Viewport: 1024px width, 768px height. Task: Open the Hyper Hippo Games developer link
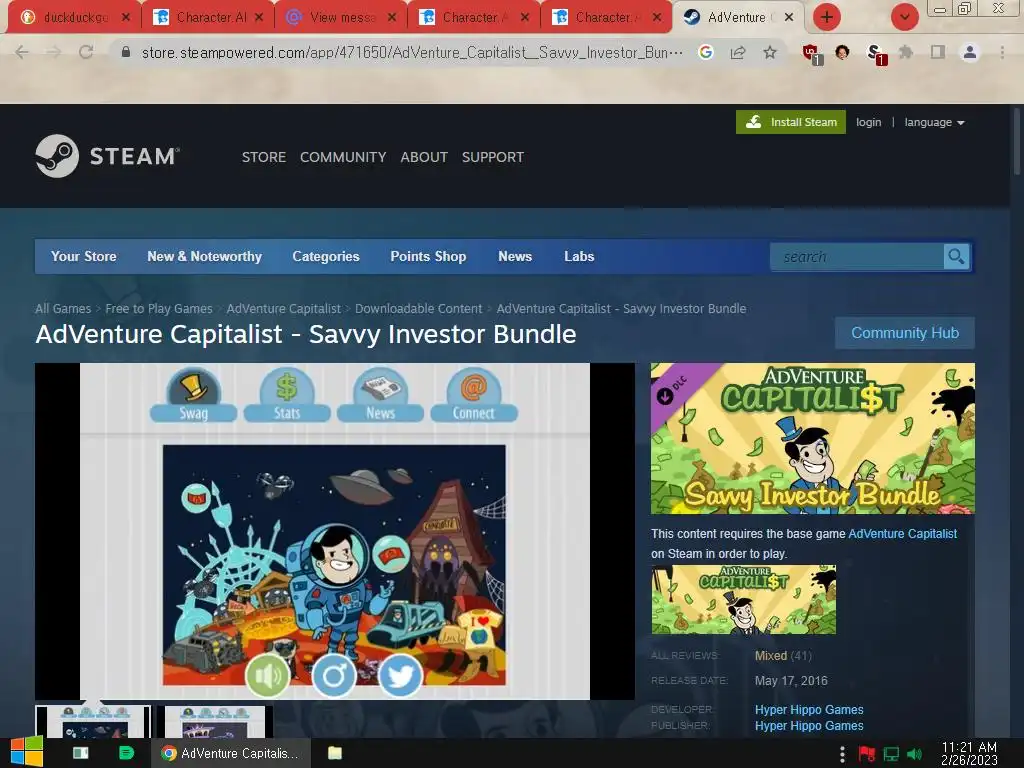pos(809,709)
